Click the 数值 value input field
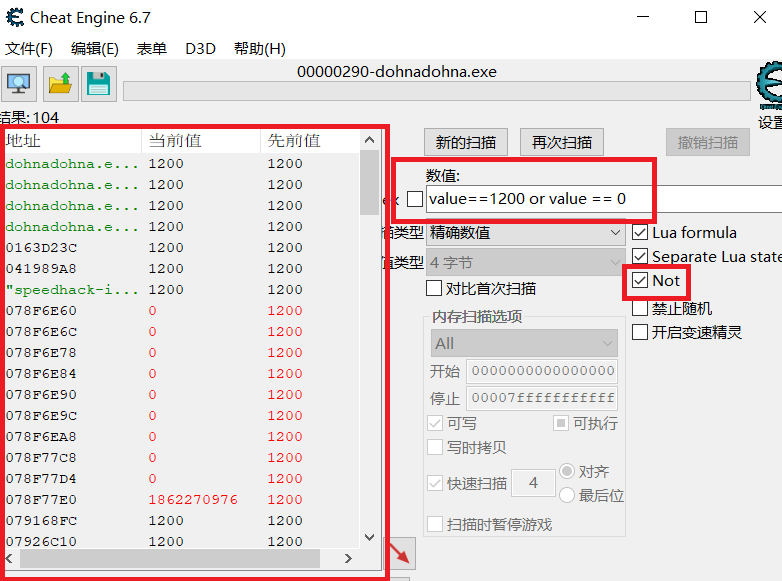The width and height of the screenshot is (782, 581). pyautogui.click(x=600, y=199)
